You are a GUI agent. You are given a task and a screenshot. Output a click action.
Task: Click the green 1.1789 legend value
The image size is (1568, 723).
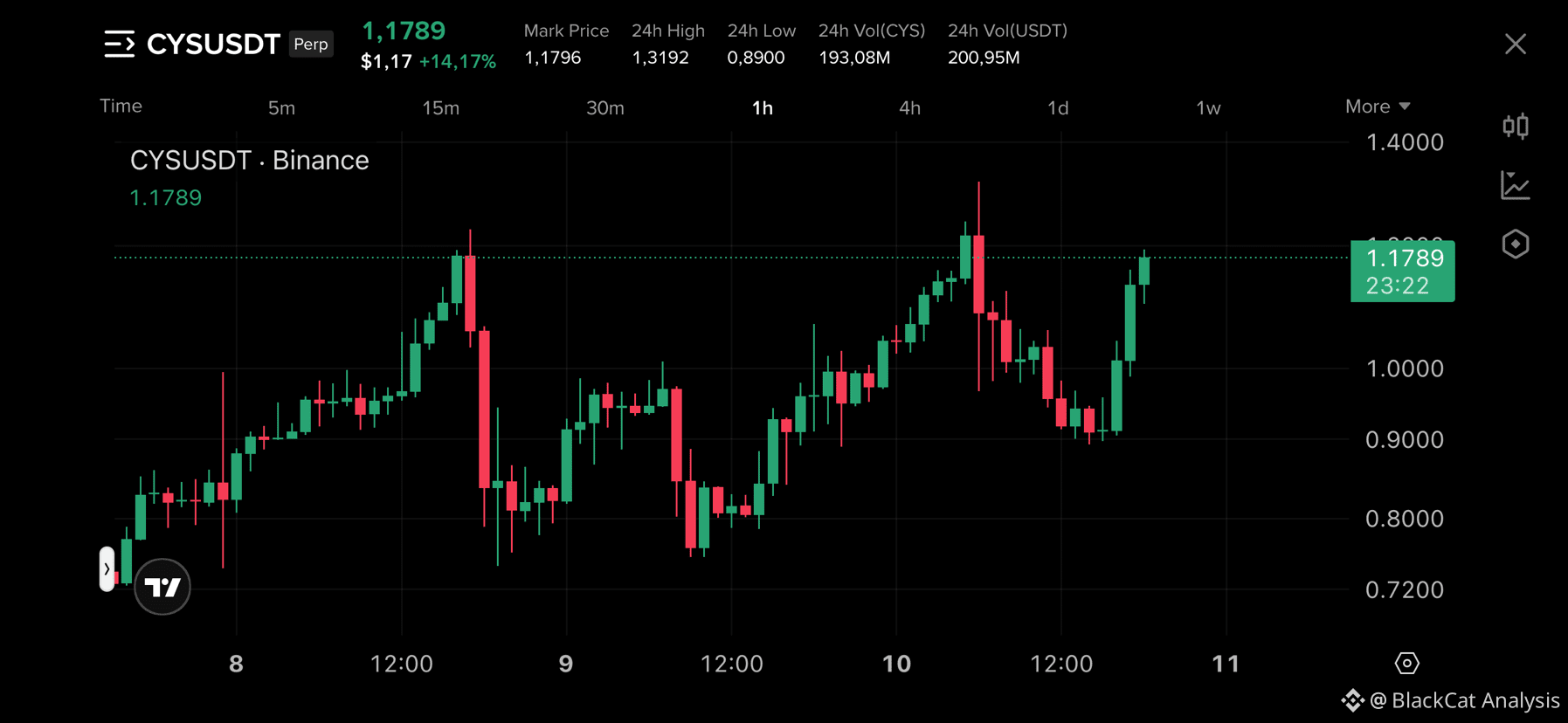tap(166, 198)
